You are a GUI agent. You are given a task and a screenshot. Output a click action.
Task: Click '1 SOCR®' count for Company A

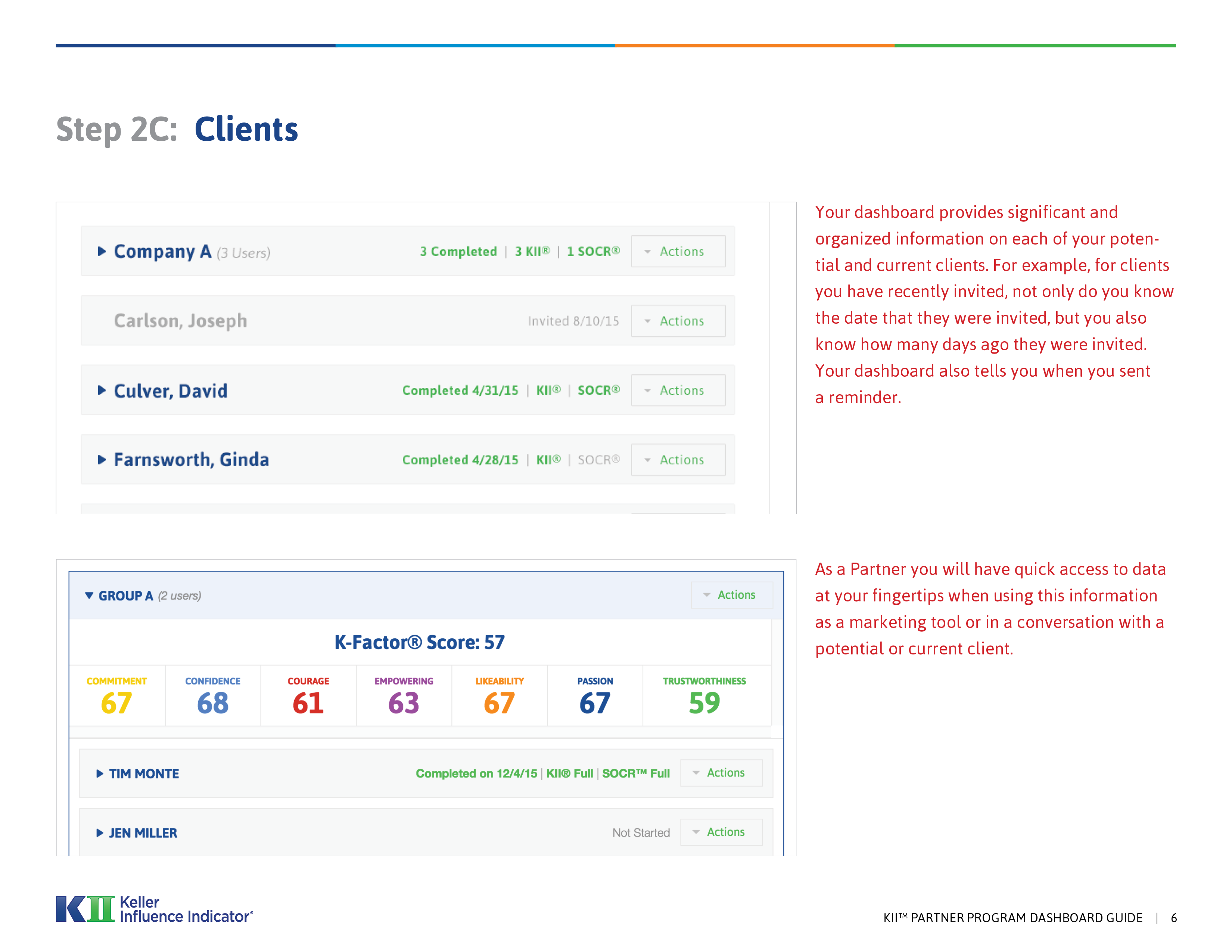[x=593, y=252]
